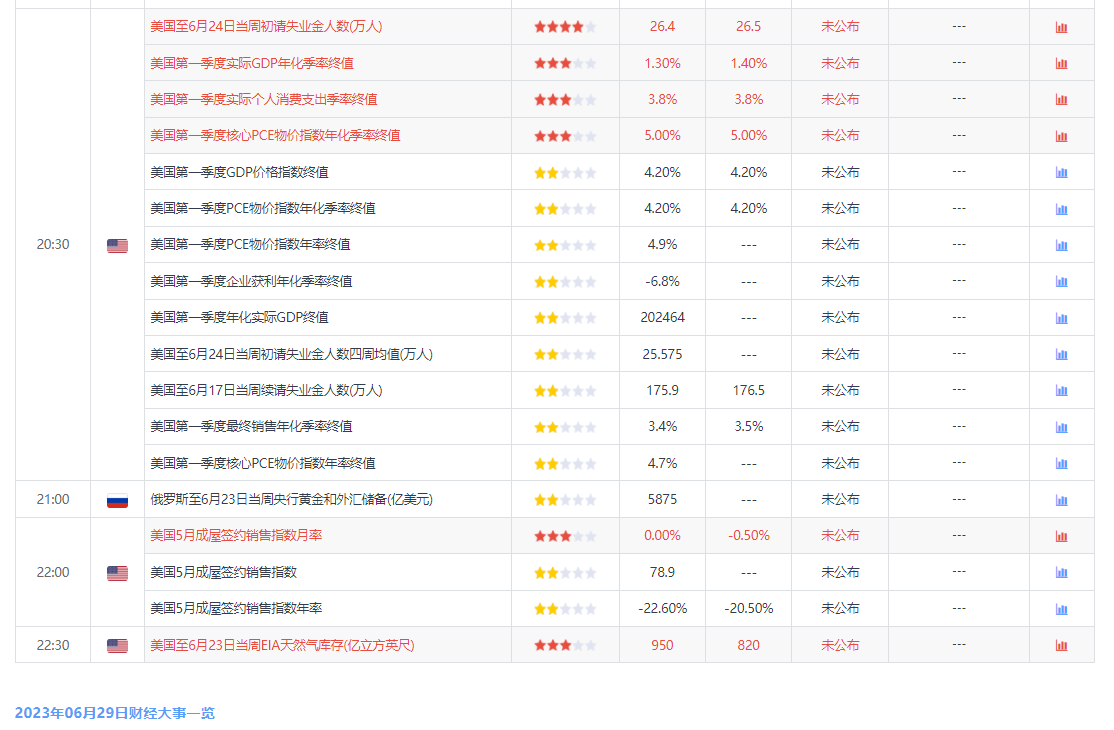
Task: Click previous value 26.4
Action: pos(662,26)
